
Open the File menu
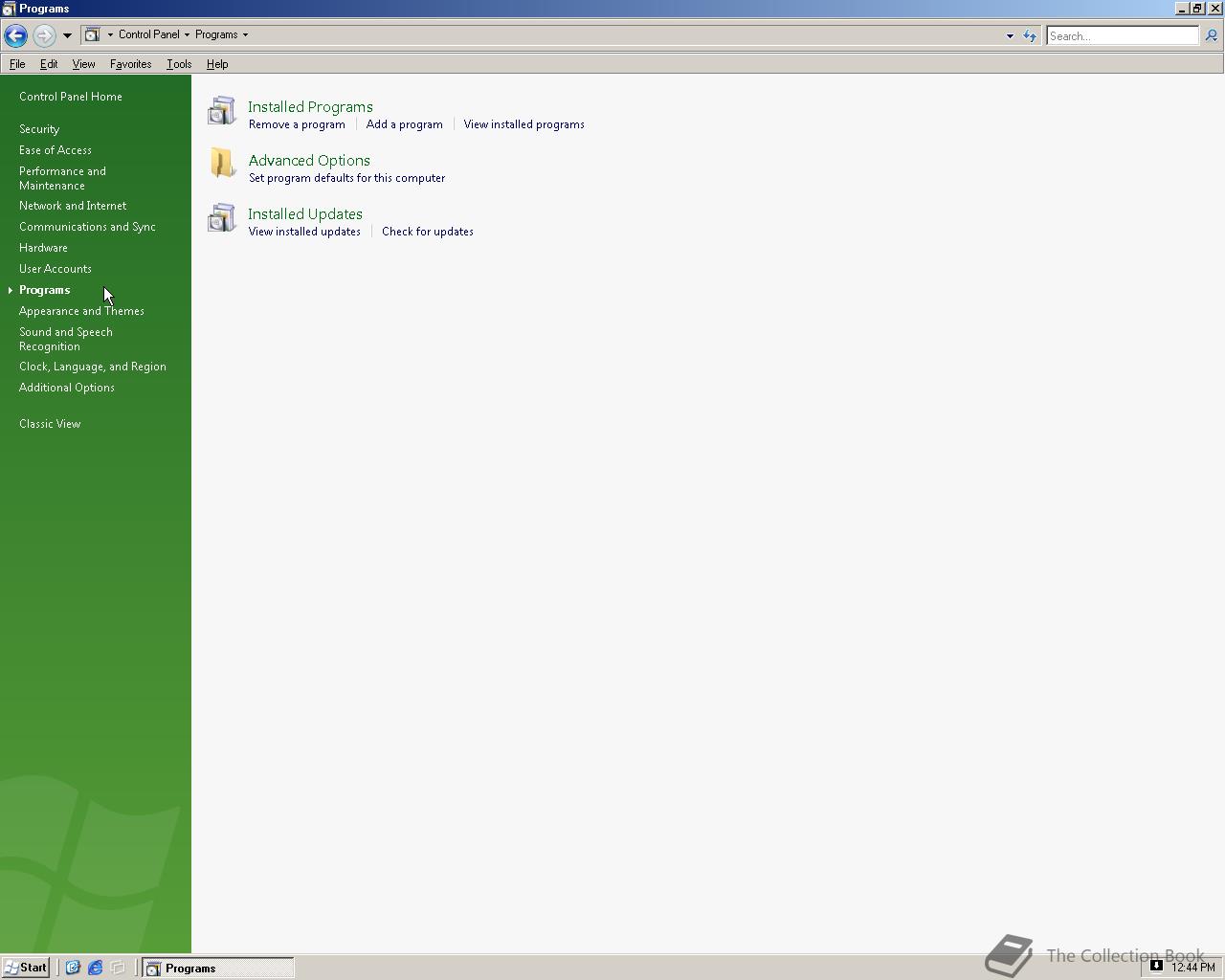tap(17, 64)
